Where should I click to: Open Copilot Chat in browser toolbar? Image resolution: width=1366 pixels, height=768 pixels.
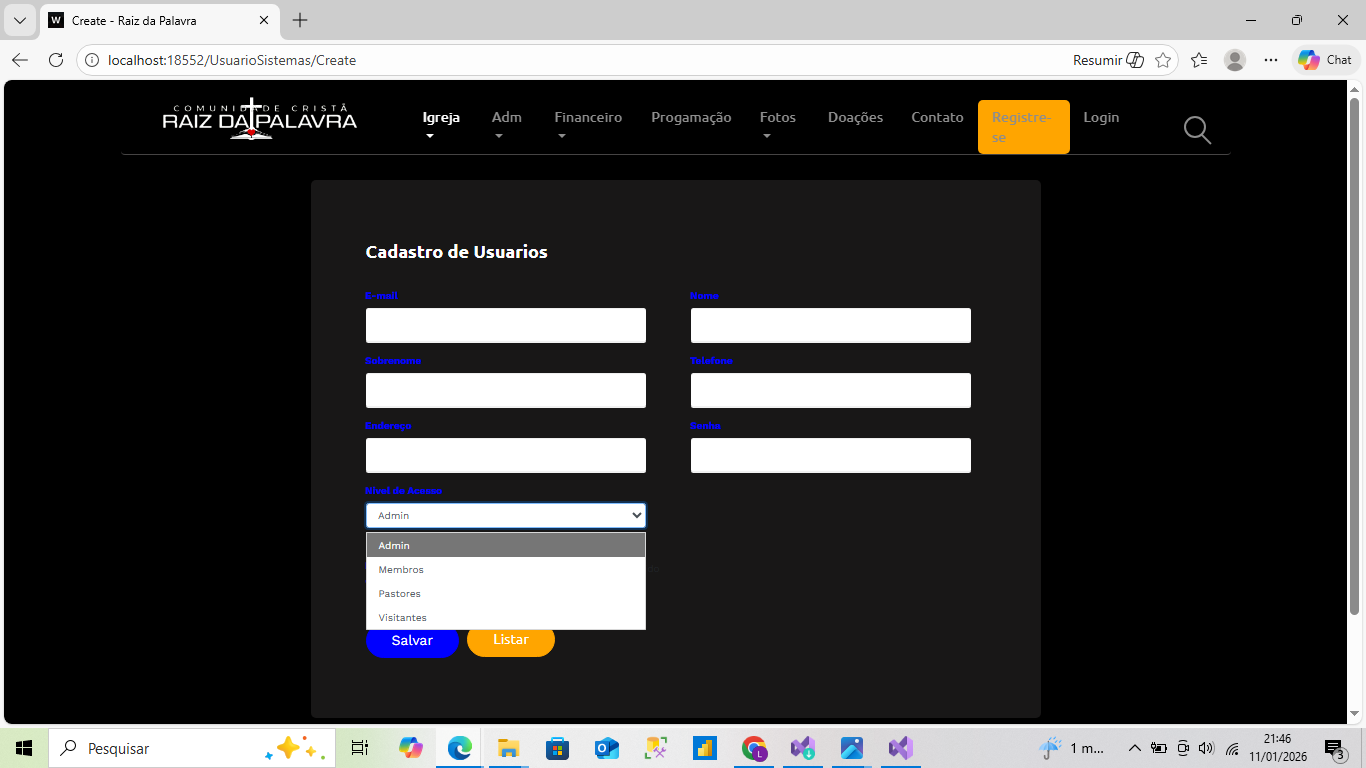click(1326, 60)
